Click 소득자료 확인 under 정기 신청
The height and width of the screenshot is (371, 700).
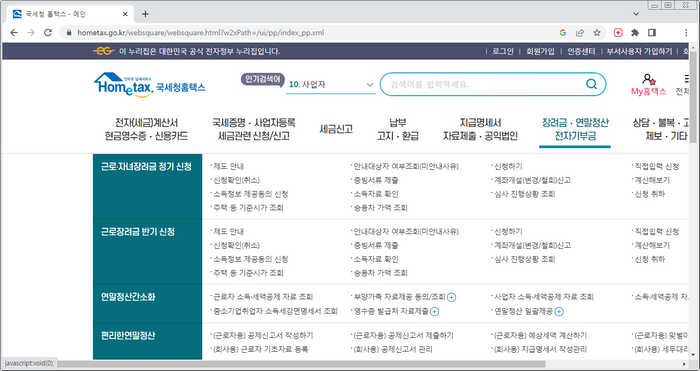point(376,194)
